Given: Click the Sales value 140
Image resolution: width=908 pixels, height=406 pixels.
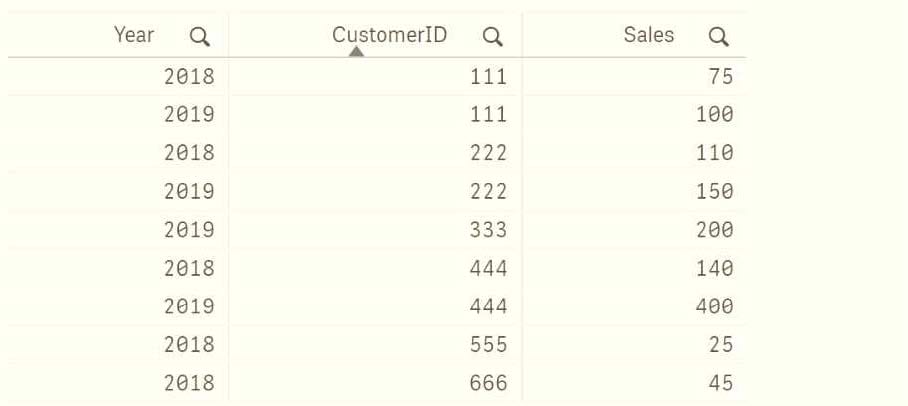Looking at the screenshot, I should [714, 268].
